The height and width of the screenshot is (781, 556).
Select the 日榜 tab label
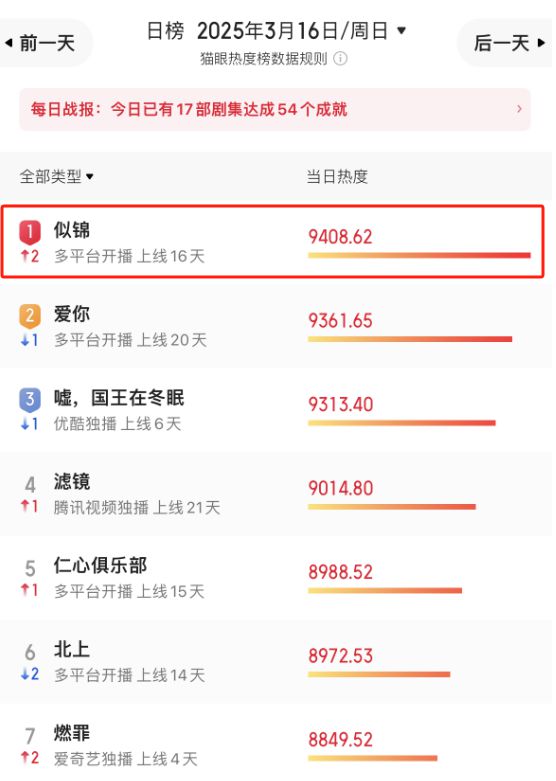point(166,31)
